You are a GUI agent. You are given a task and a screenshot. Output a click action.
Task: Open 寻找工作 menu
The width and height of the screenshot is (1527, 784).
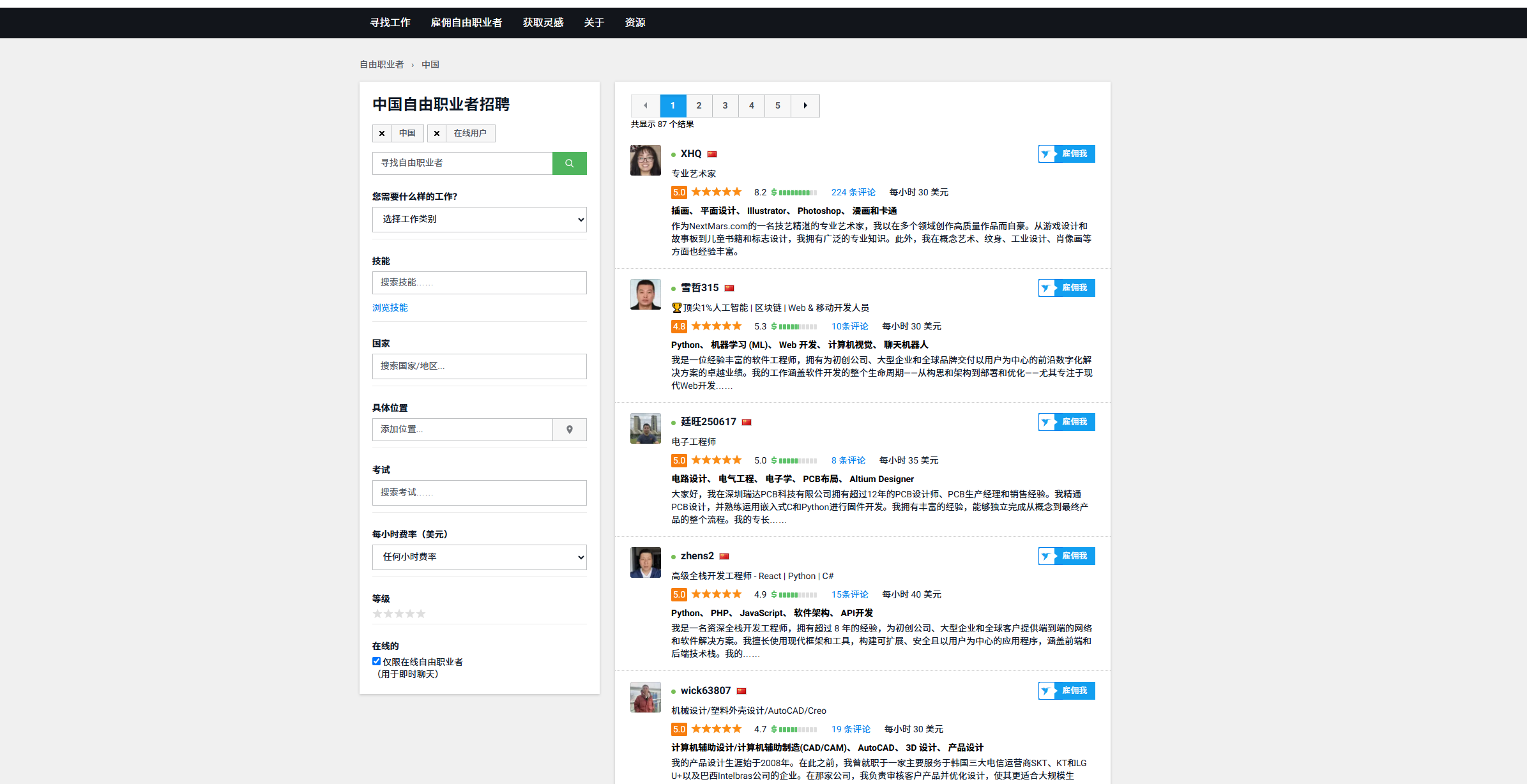pyautogui.click(x=390, y=23)
